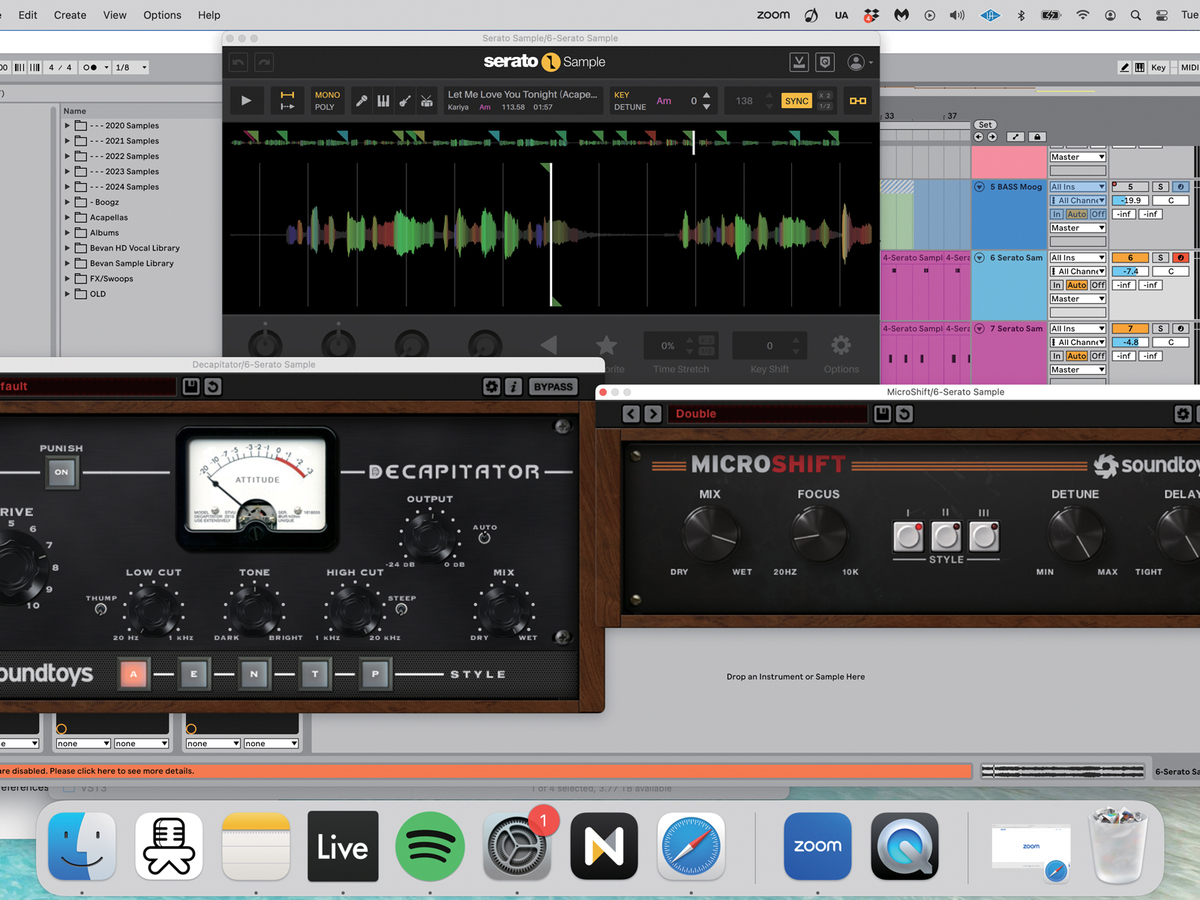1200x900 pixels.
Task: Open Spotify from the Dock
Action: (430, 846)
